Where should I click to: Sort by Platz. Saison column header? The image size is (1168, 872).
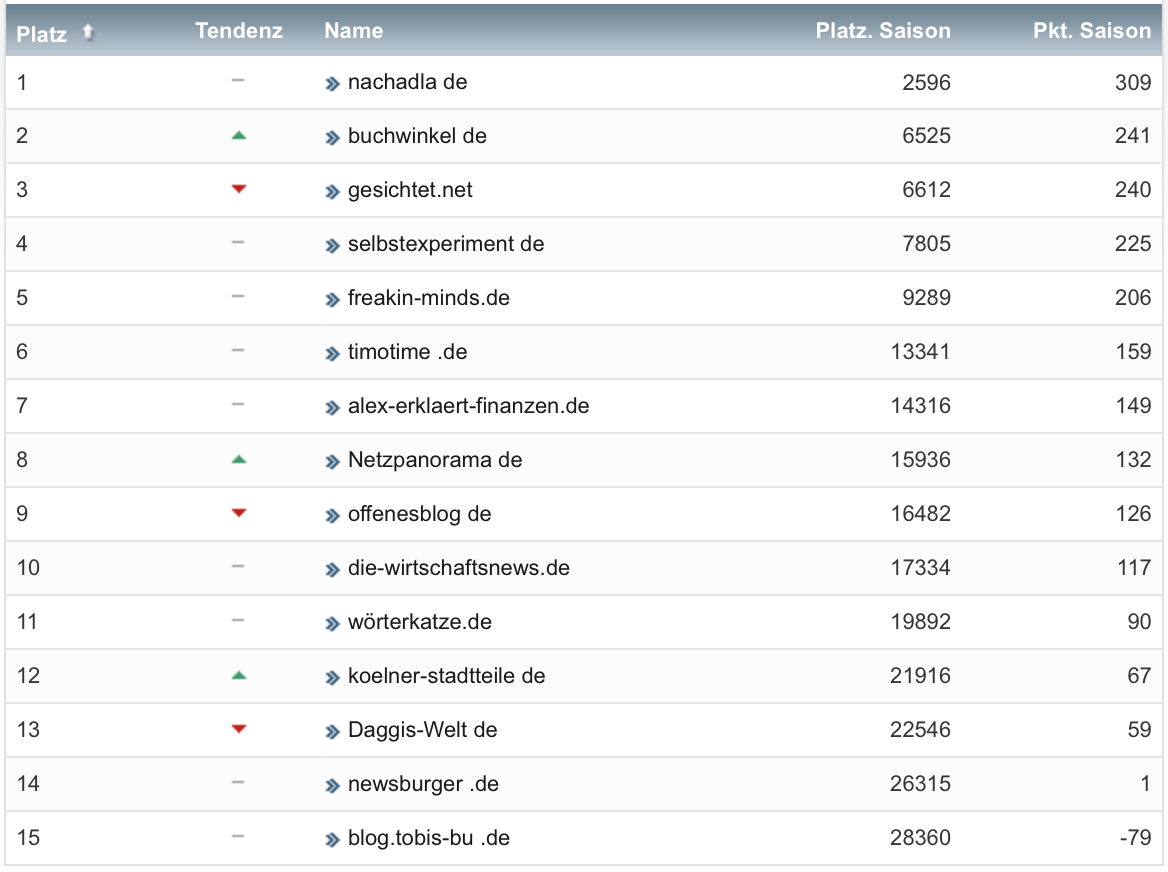coord(883,31)
